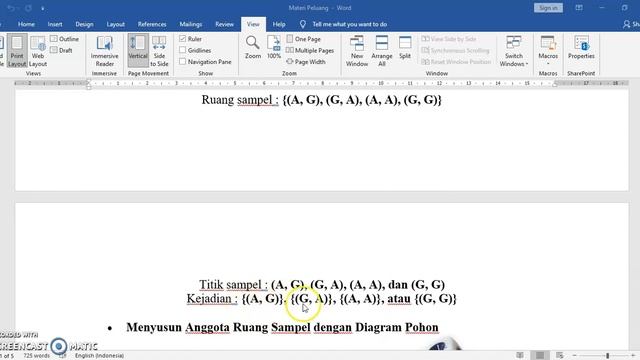Split the document window

coord(405,47)
